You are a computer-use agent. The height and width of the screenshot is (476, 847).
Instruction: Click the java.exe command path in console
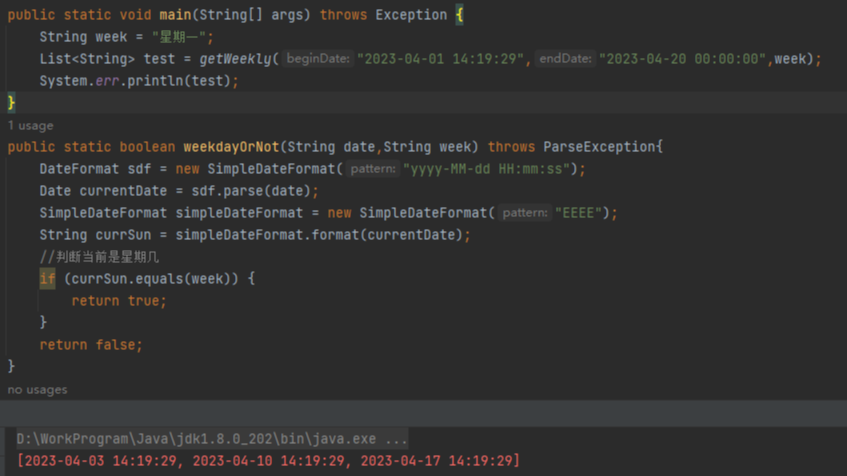(x=212, y=439)
